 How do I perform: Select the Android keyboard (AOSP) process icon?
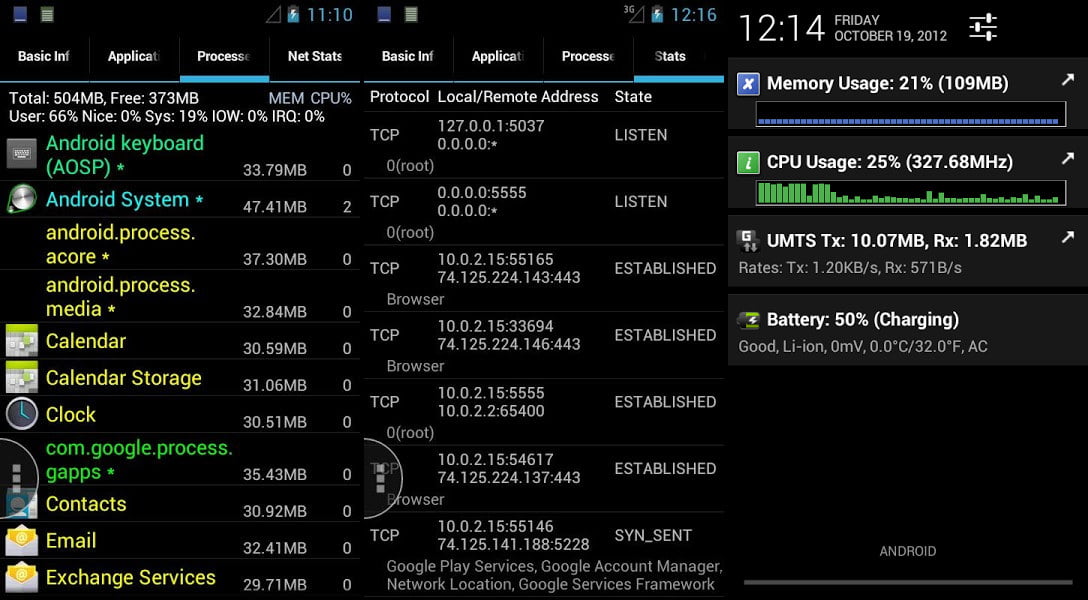(22, 155)
